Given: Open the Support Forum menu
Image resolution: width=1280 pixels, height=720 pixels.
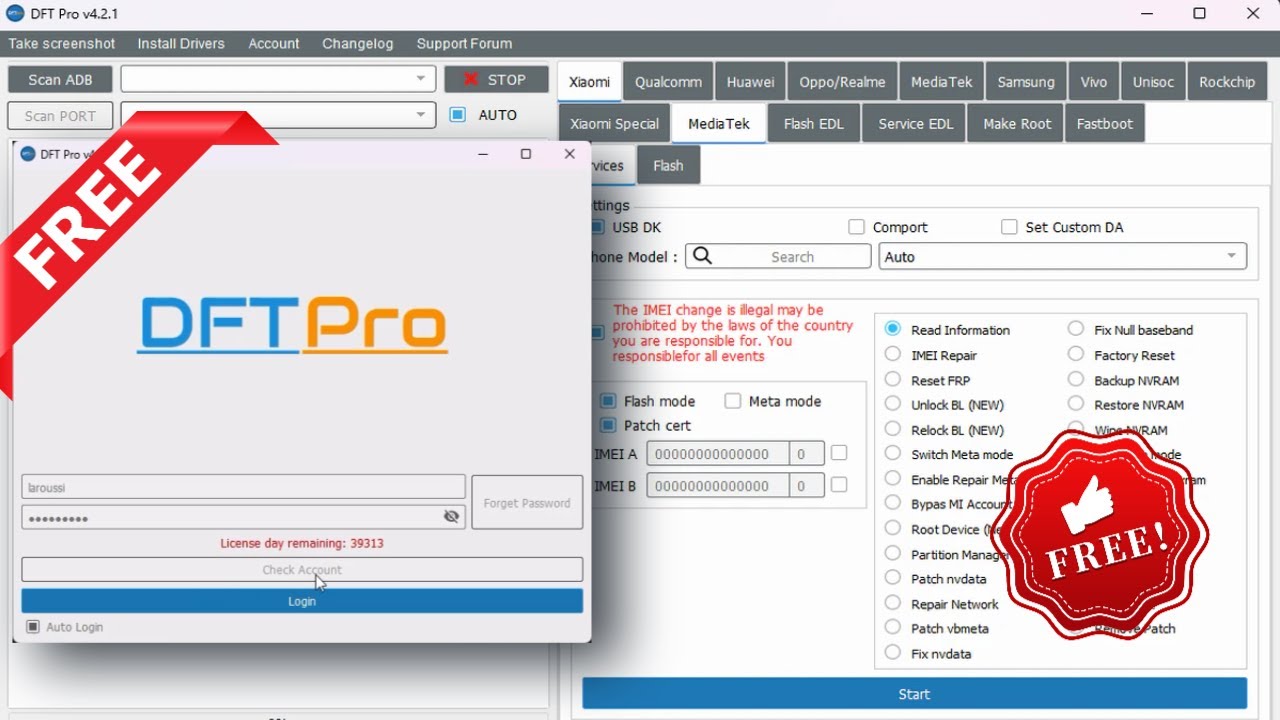Looking at the screenshot, I should (464, 44).
